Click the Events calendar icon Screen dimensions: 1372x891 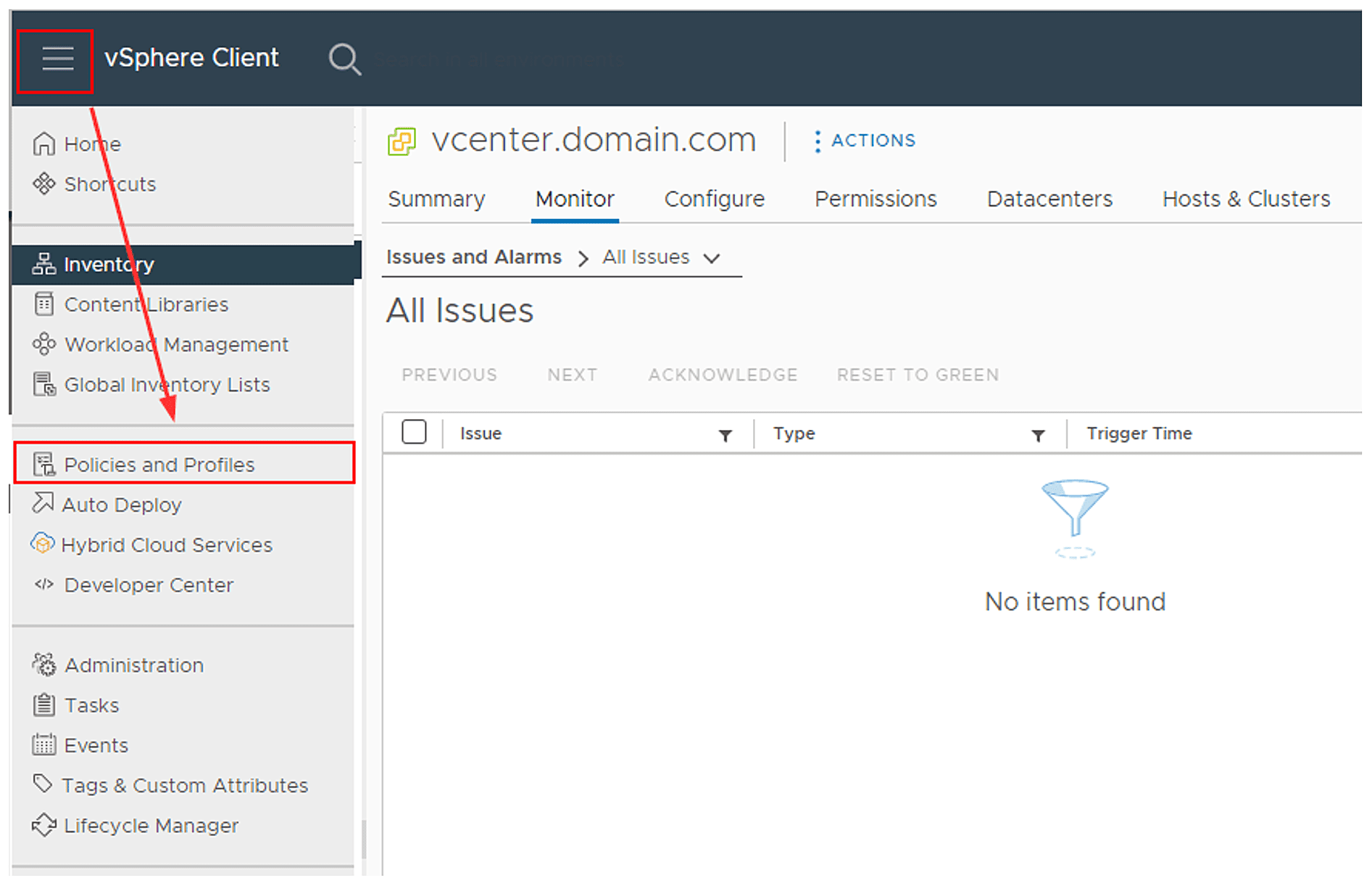click(x=43, y=745)
